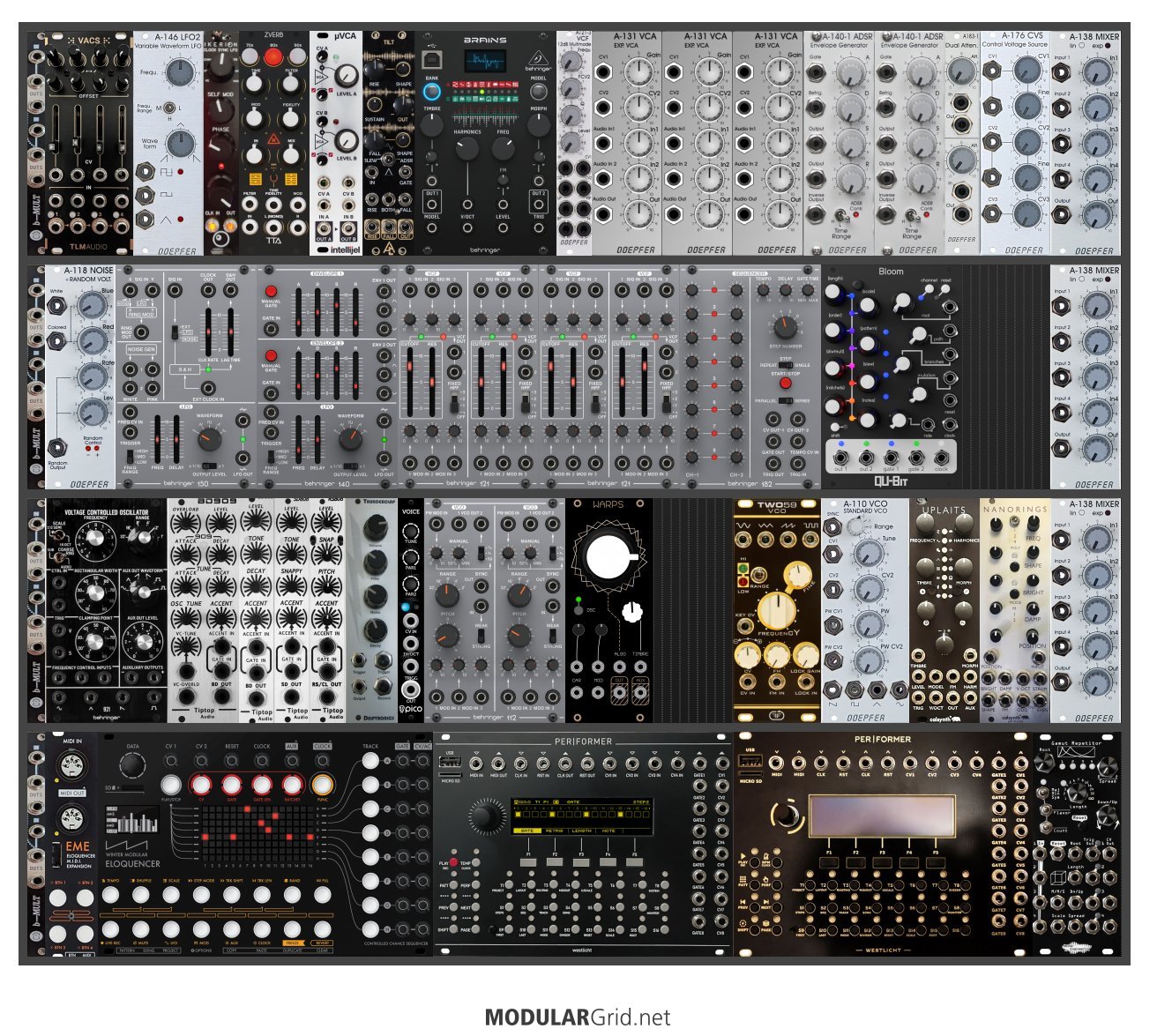Screen dimensions: 1157x1036
Task: Select track H button on Eloquencer
Action: pyautogui.click(x=371, y=929)
